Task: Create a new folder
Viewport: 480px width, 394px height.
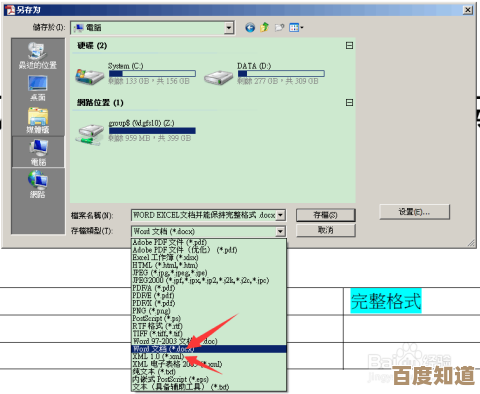Action: pyautogui.click(x=279, y=28)
